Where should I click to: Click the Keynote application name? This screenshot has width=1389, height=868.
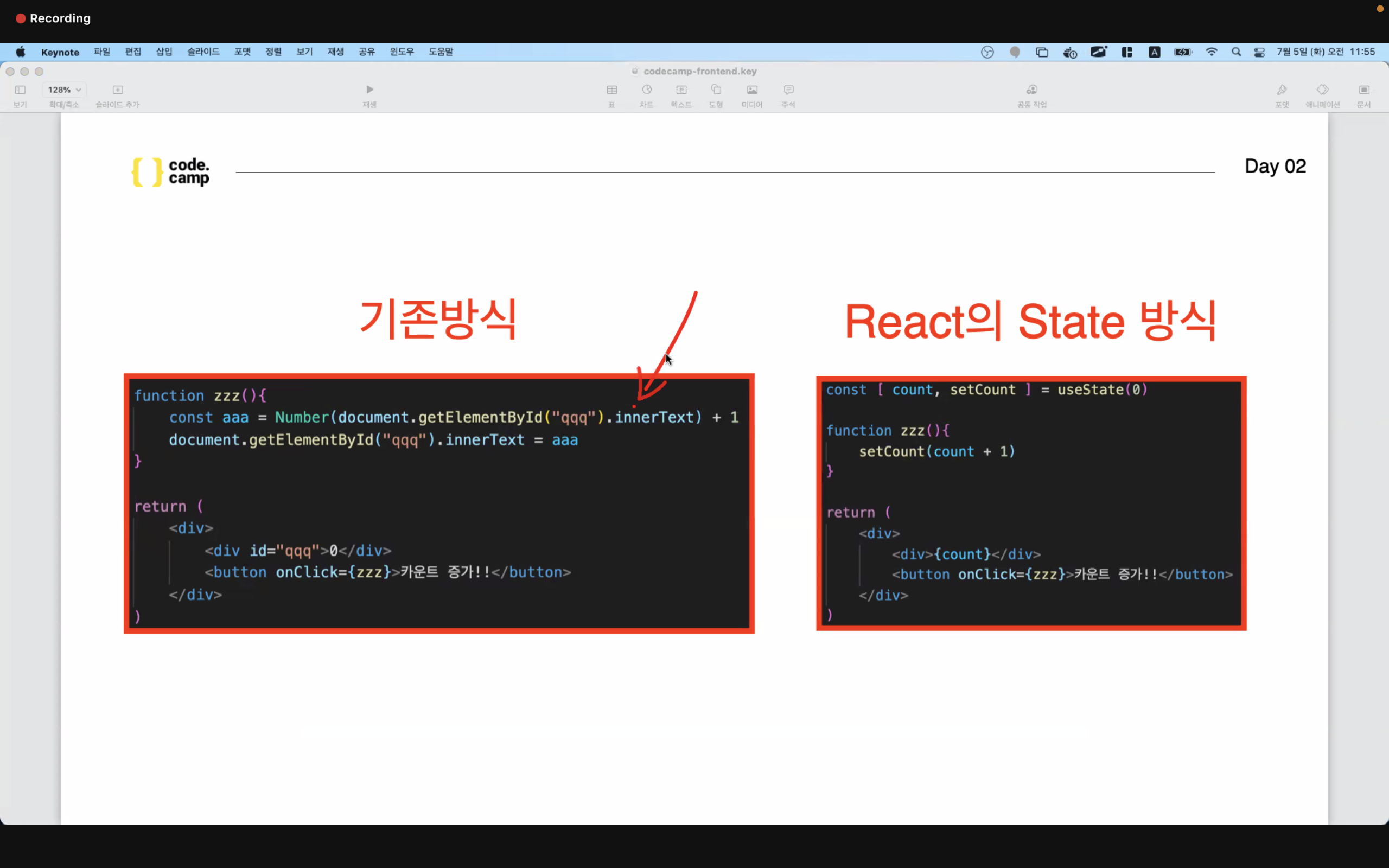(x=60, y=52)
